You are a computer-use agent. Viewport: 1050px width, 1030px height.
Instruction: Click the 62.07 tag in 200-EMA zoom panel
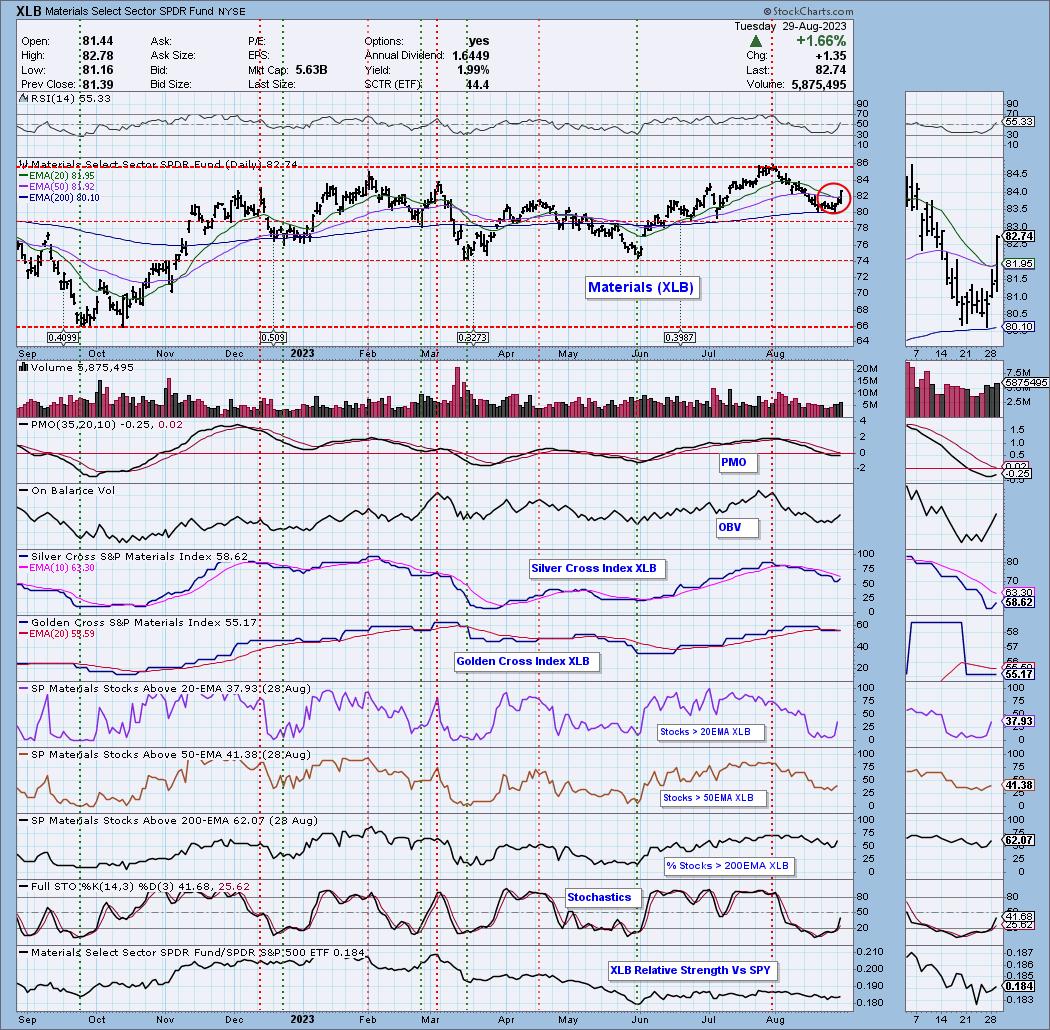[1019, 840]
